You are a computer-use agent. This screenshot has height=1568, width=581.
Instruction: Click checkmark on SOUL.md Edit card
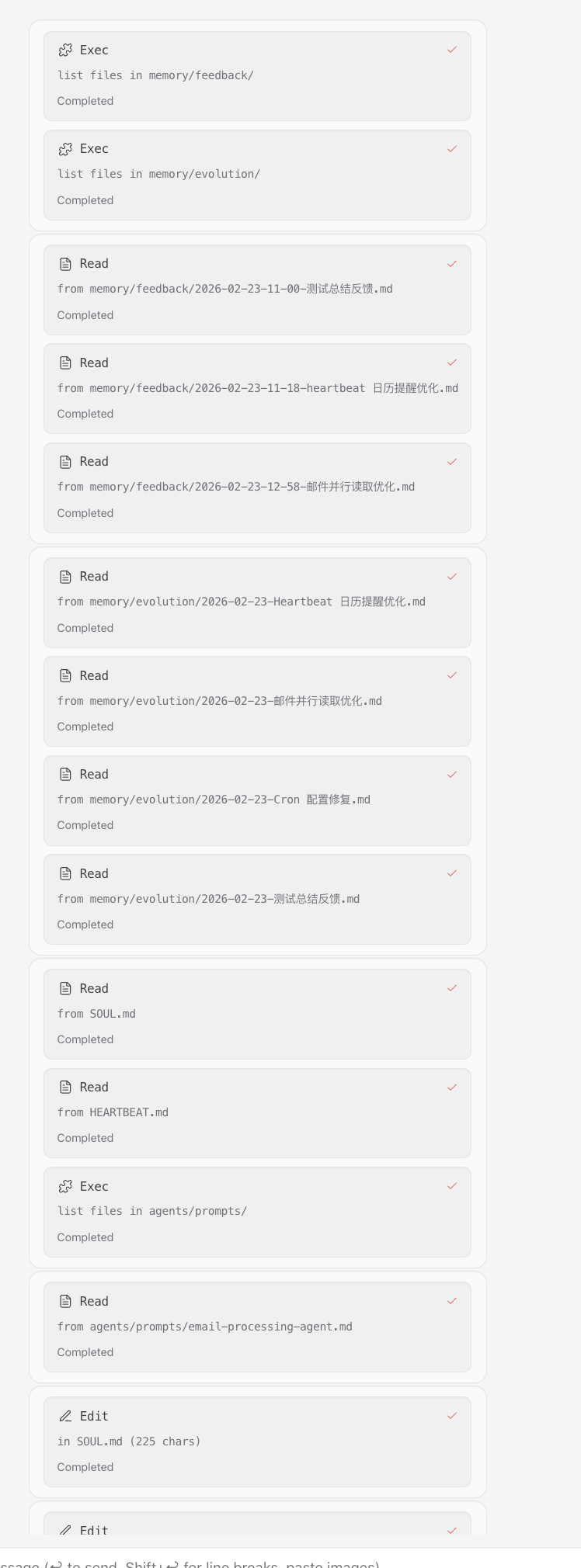[452, 1416]
